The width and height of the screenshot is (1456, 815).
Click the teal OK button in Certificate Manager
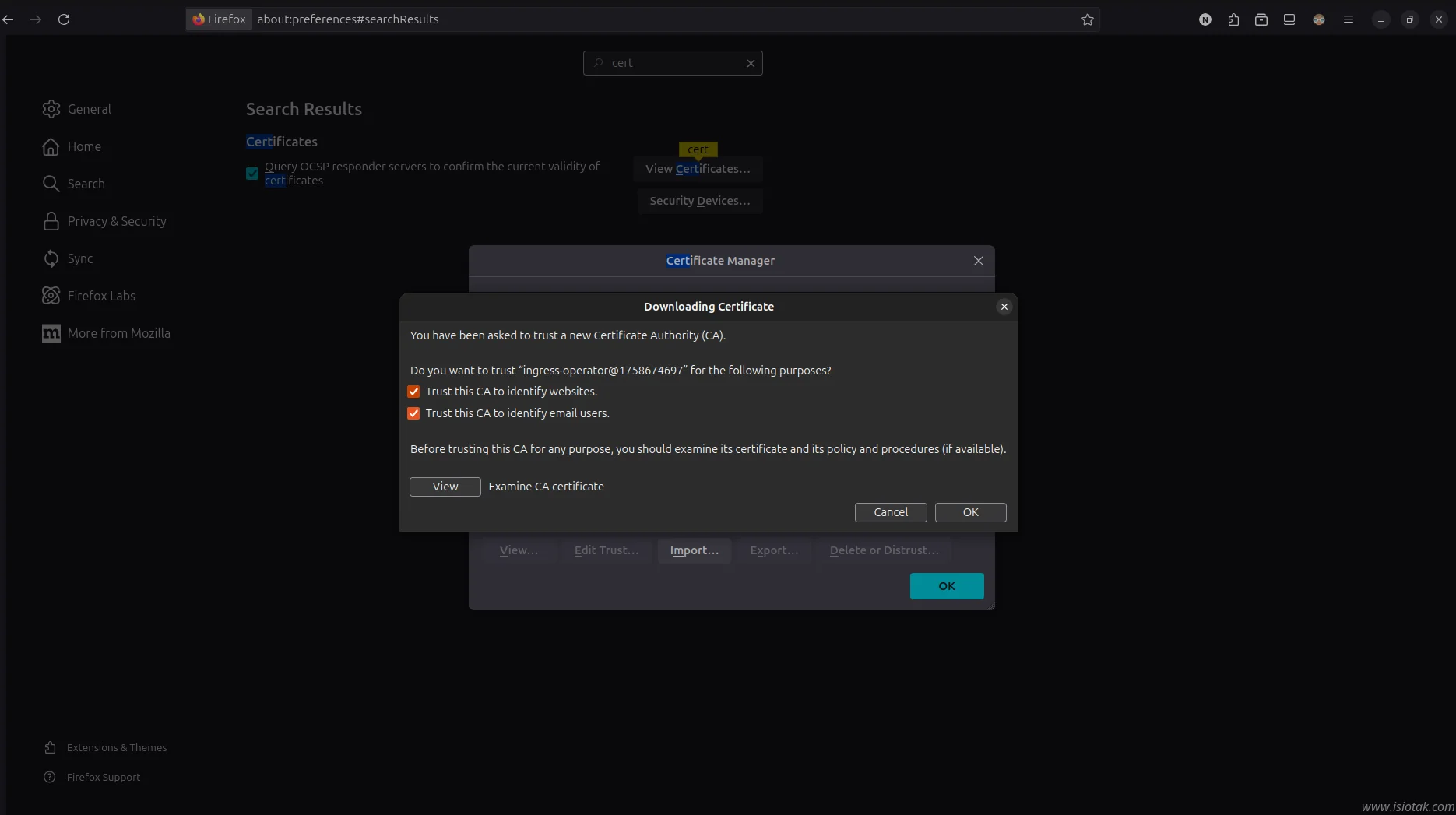click(x=947, y=586)
